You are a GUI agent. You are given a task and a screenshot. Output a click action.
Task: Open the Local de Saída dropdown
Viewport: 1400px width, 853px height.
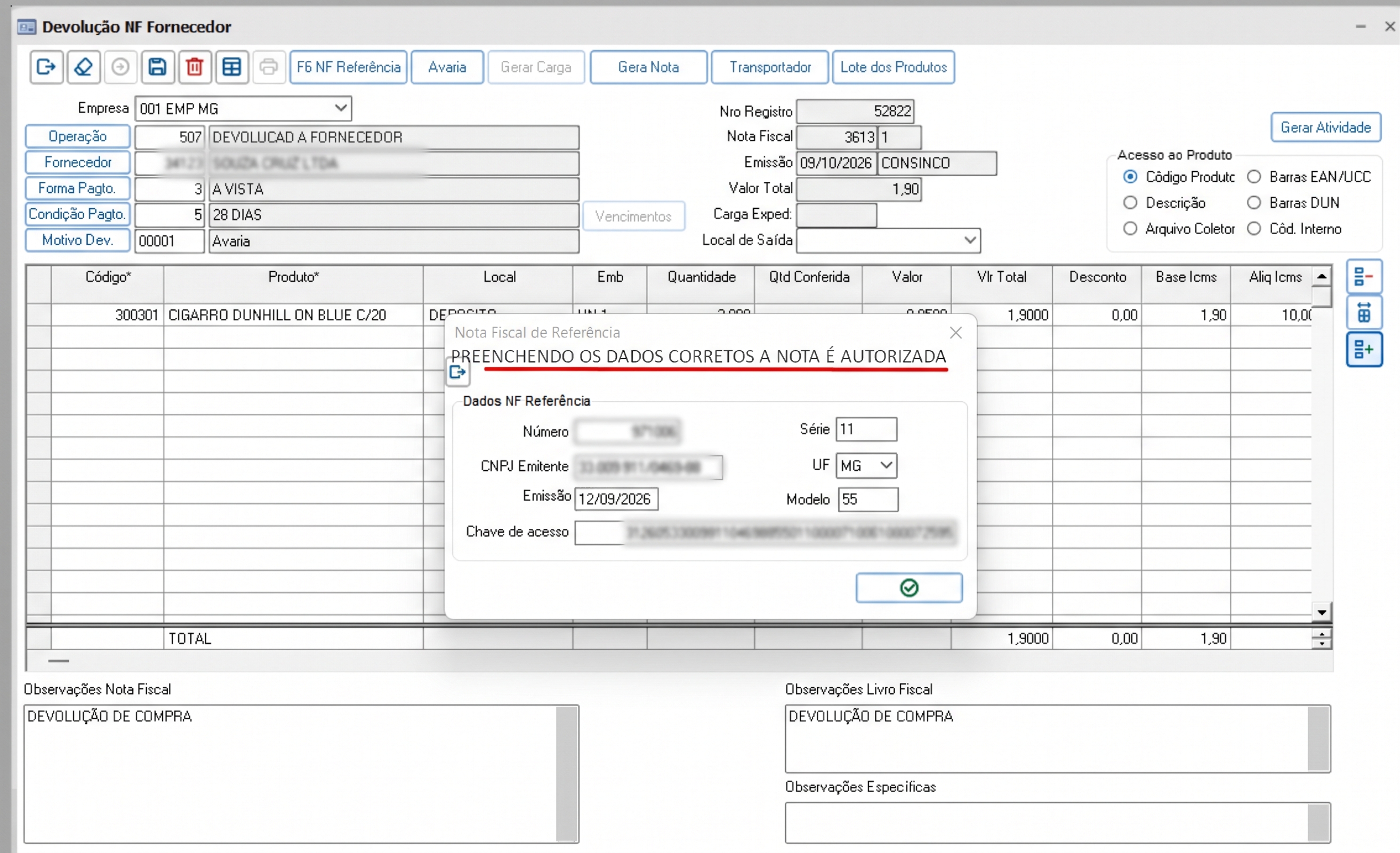888,240
